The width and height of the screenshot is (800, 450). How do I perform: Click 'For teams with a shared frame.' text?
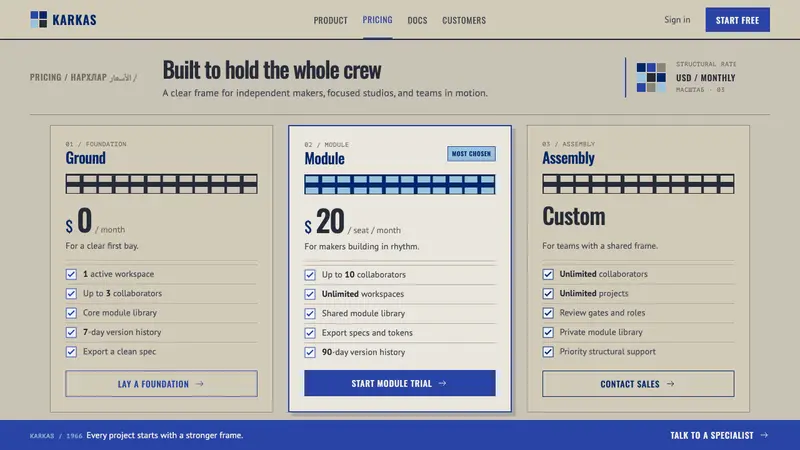[600, 246]
